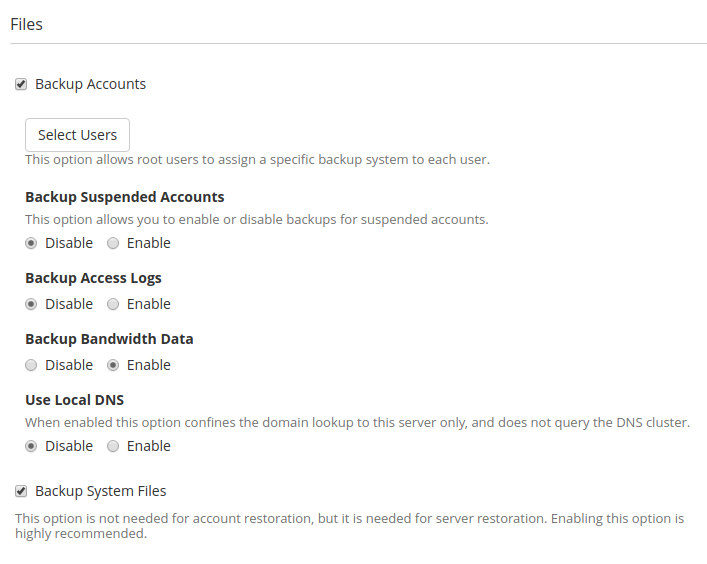Image resolution: width=707 pixels, height=564 pixels.
Task: Click the Files section heading
Action: 27,24
